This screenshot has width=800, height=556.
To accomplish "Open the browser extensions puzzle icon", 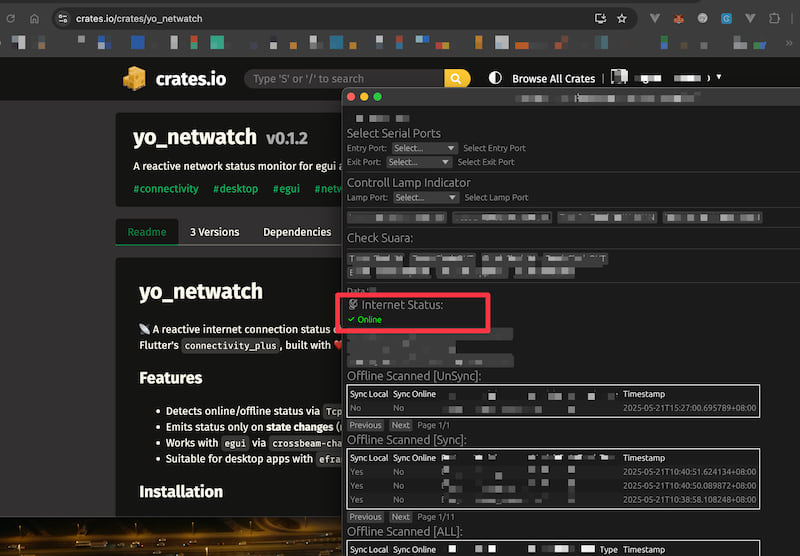I will point(774,18).
